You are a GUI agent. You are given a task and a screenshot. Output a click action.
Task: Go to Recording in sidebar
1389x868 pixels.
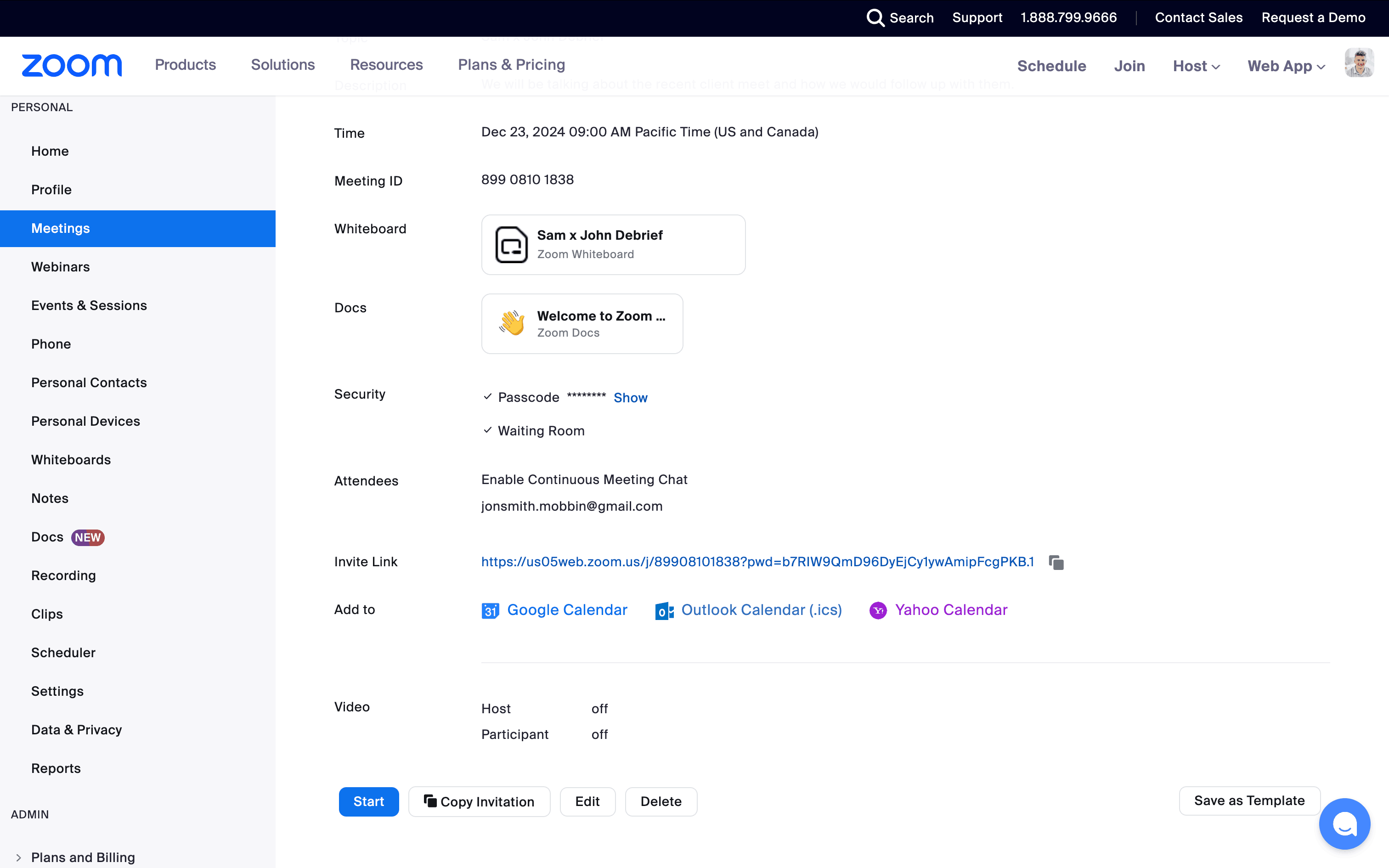tap(63, 575)
